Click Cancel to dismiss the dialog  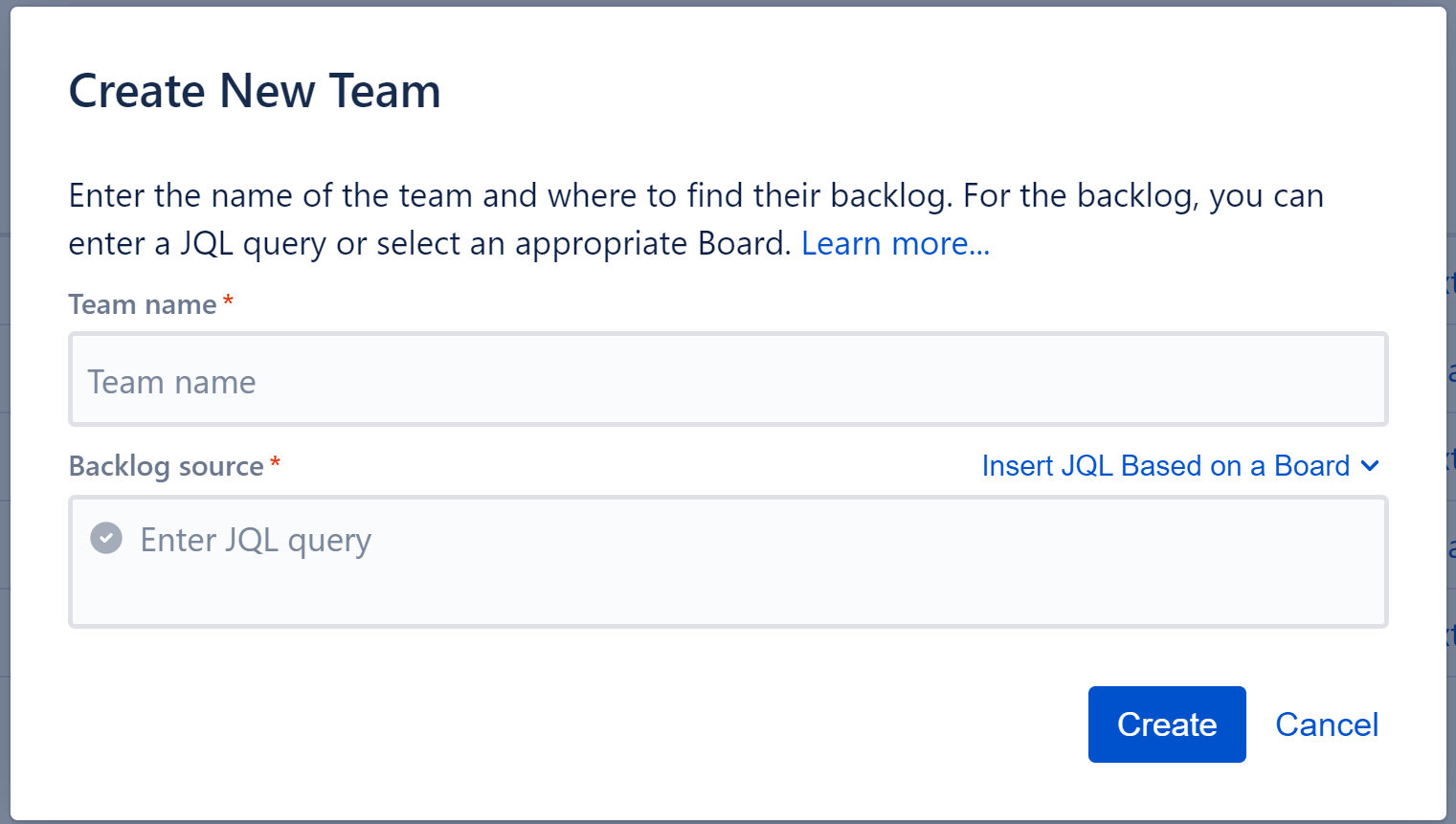click(x=1327, y=724)
